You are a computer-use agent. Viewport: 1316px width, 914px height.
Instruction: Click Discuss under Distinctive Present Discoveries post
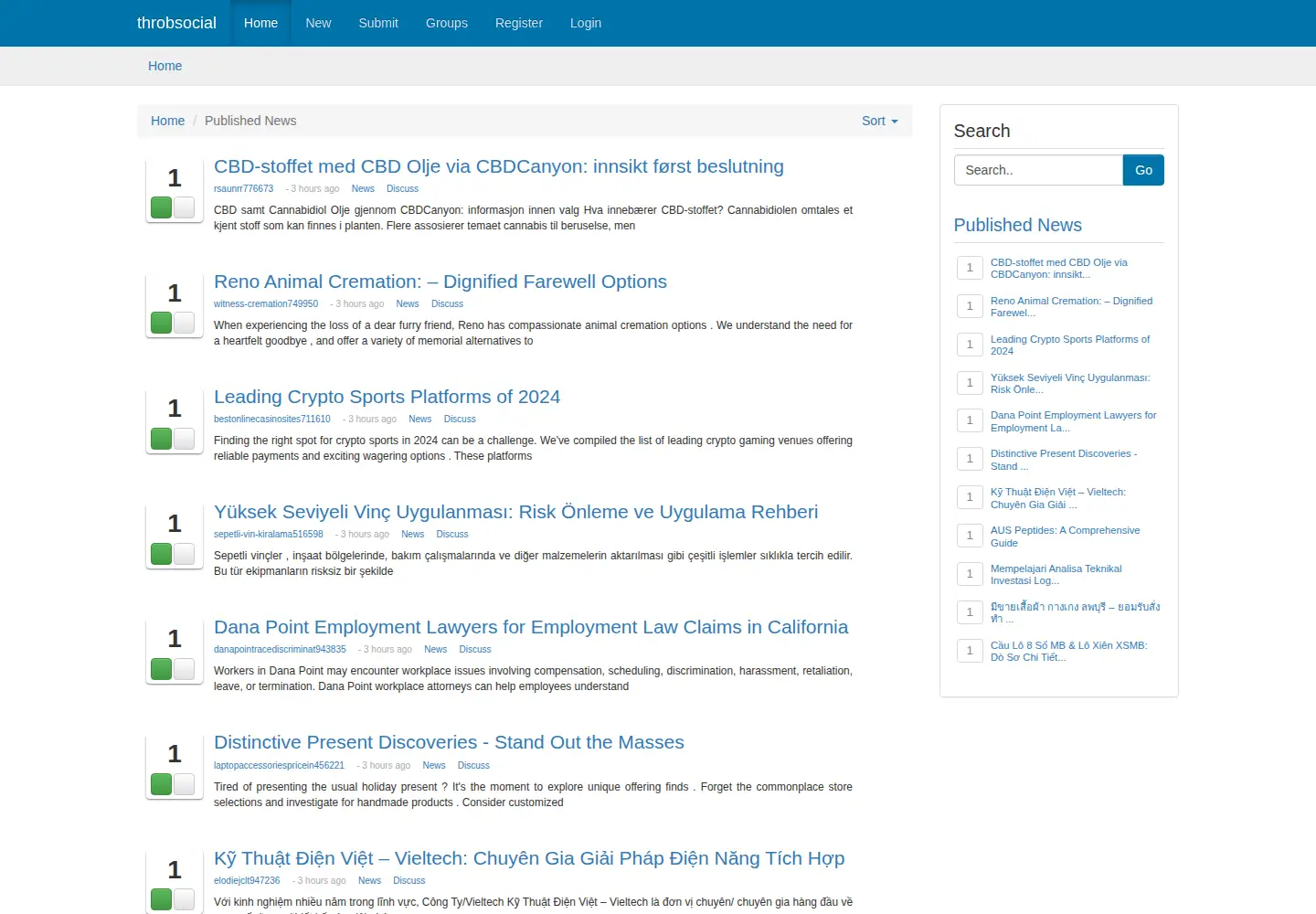click(x=473, y=765)
